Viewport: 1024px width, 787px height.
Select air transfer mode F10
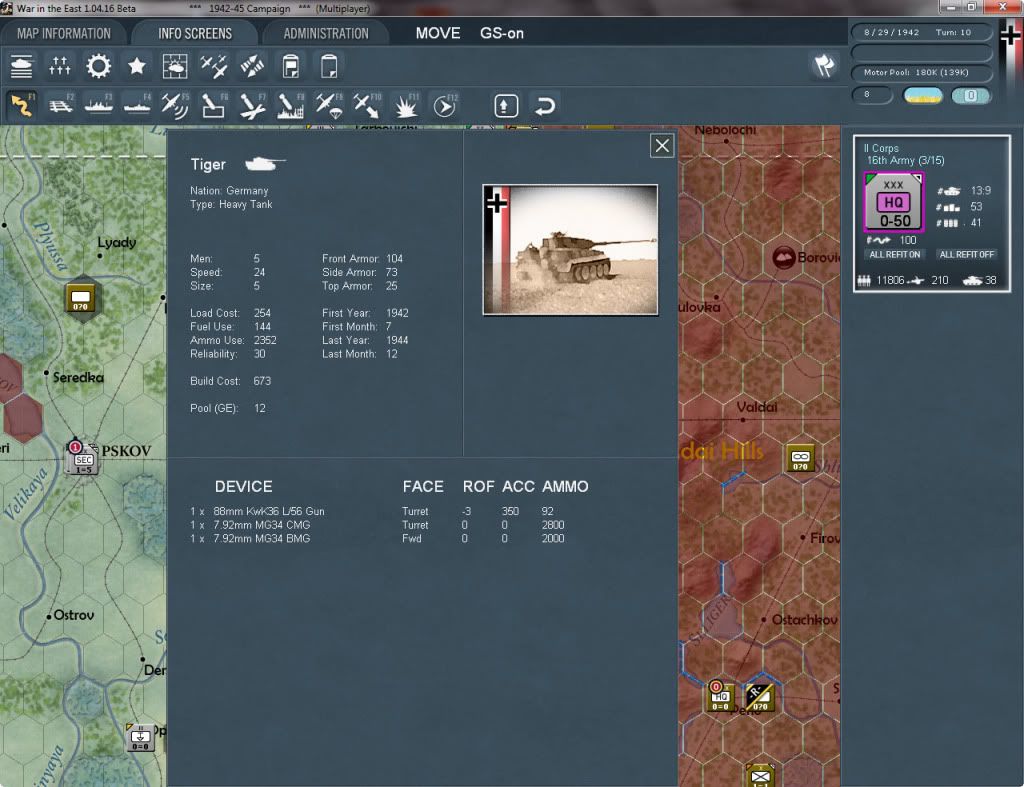tap(366, 106)
